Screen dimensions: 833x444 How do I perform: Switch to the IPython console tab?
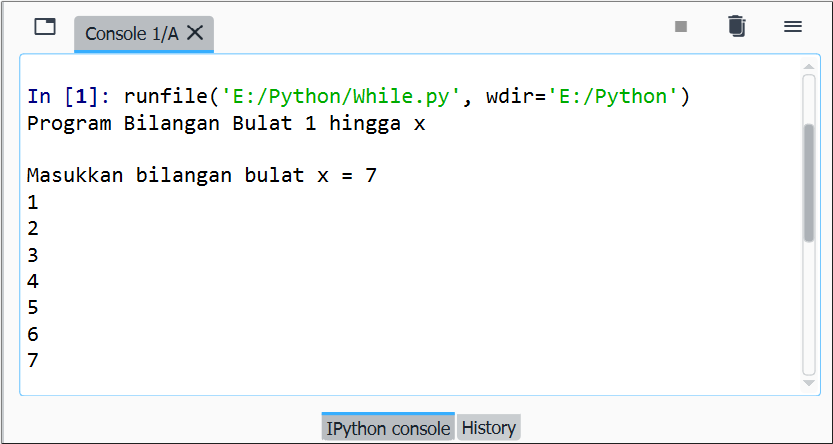click(388, 428)
